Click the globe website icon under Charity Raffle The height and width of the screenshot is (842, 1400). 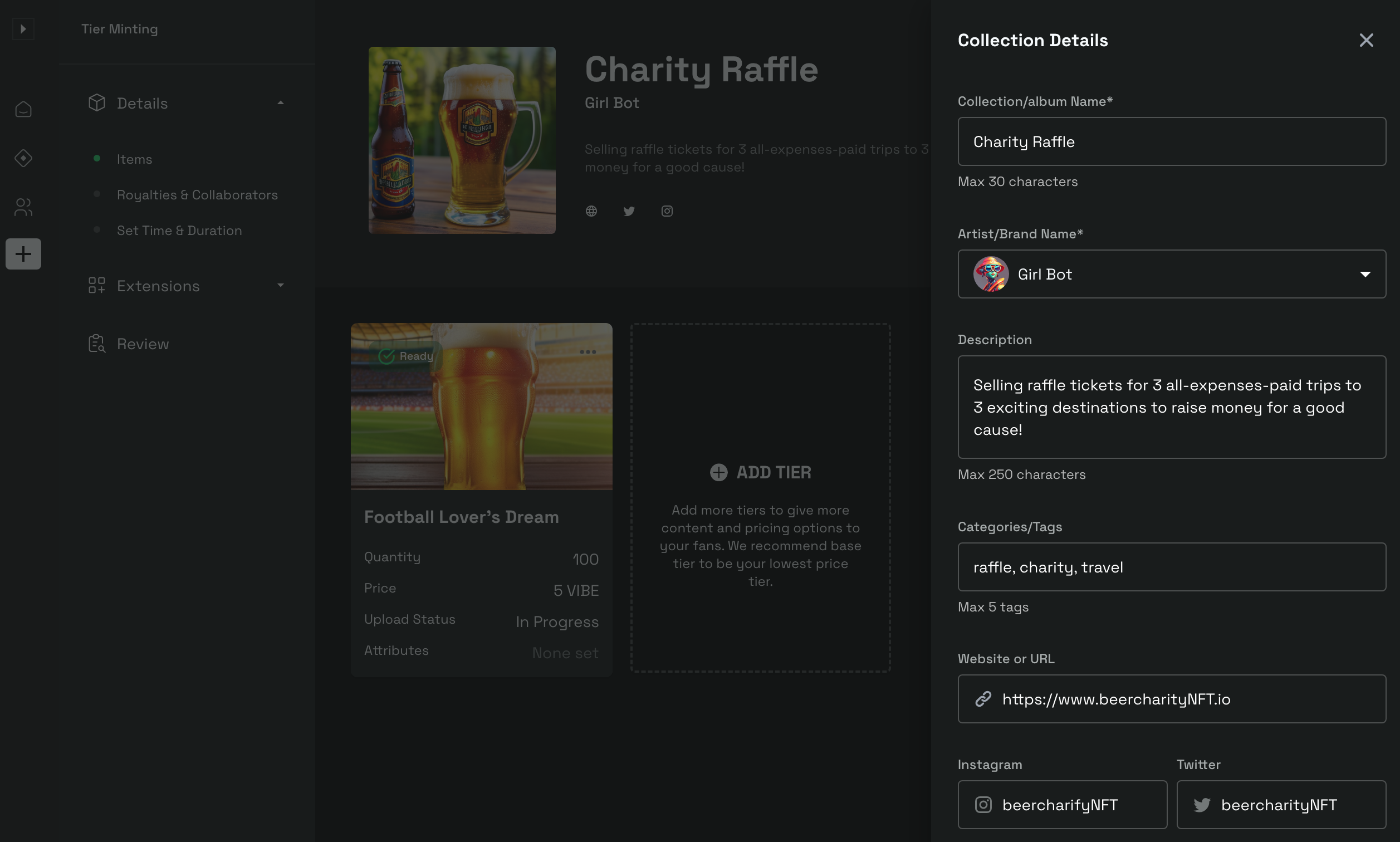click(x=591, y=211)
